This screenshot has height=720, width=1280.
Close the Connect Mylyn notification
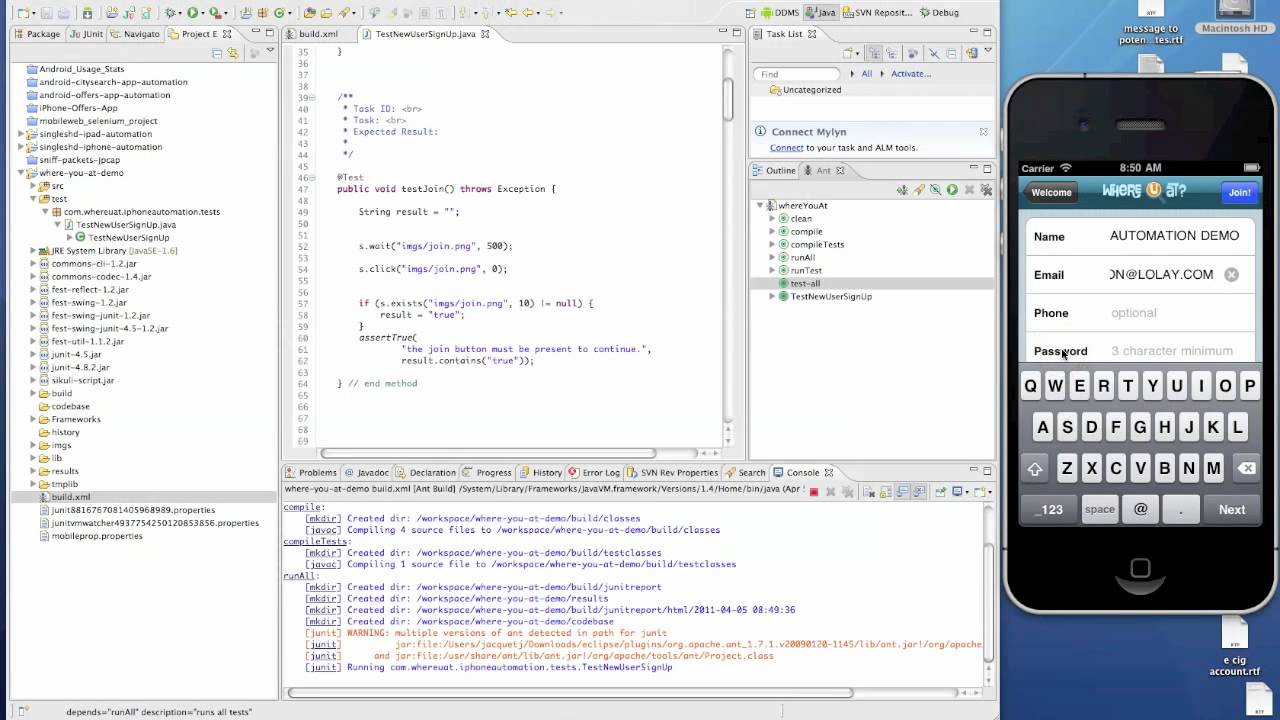click(983, 131)
